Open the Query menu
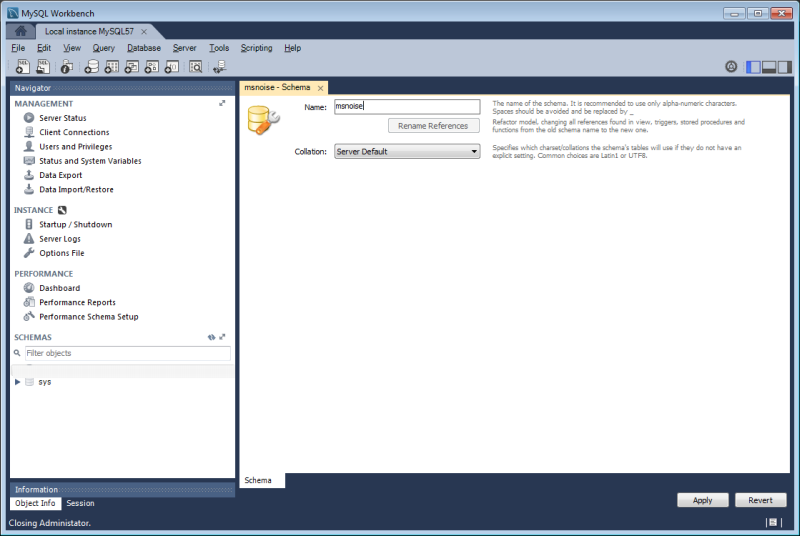This screenshot has height=536, width=800. click(x=104, y=48)
